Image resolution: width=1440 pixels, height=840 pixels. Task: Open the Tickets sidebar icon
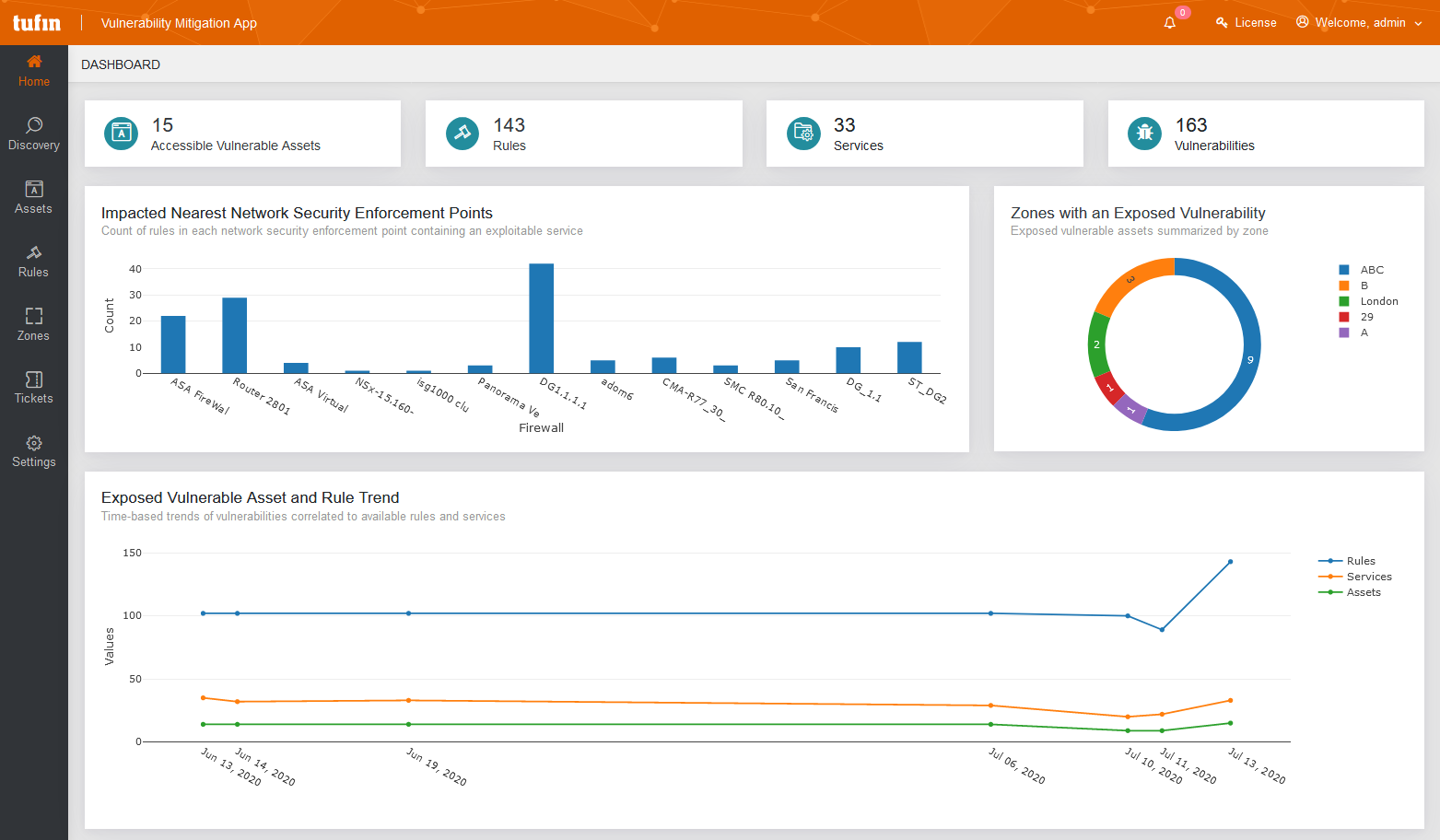tap(34, 379)
